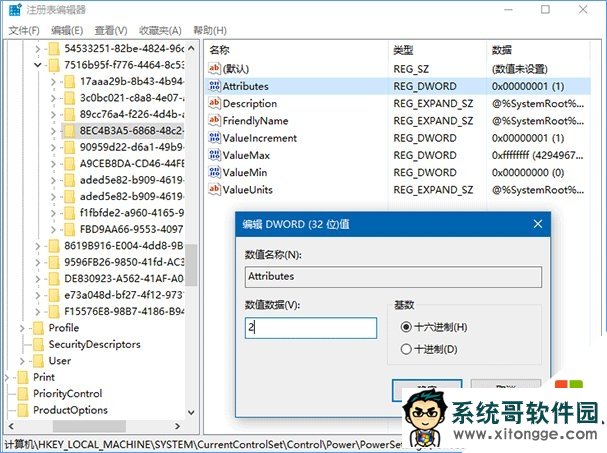Expand the 8EC4B3A5-6868 tree node

(53, 131)
